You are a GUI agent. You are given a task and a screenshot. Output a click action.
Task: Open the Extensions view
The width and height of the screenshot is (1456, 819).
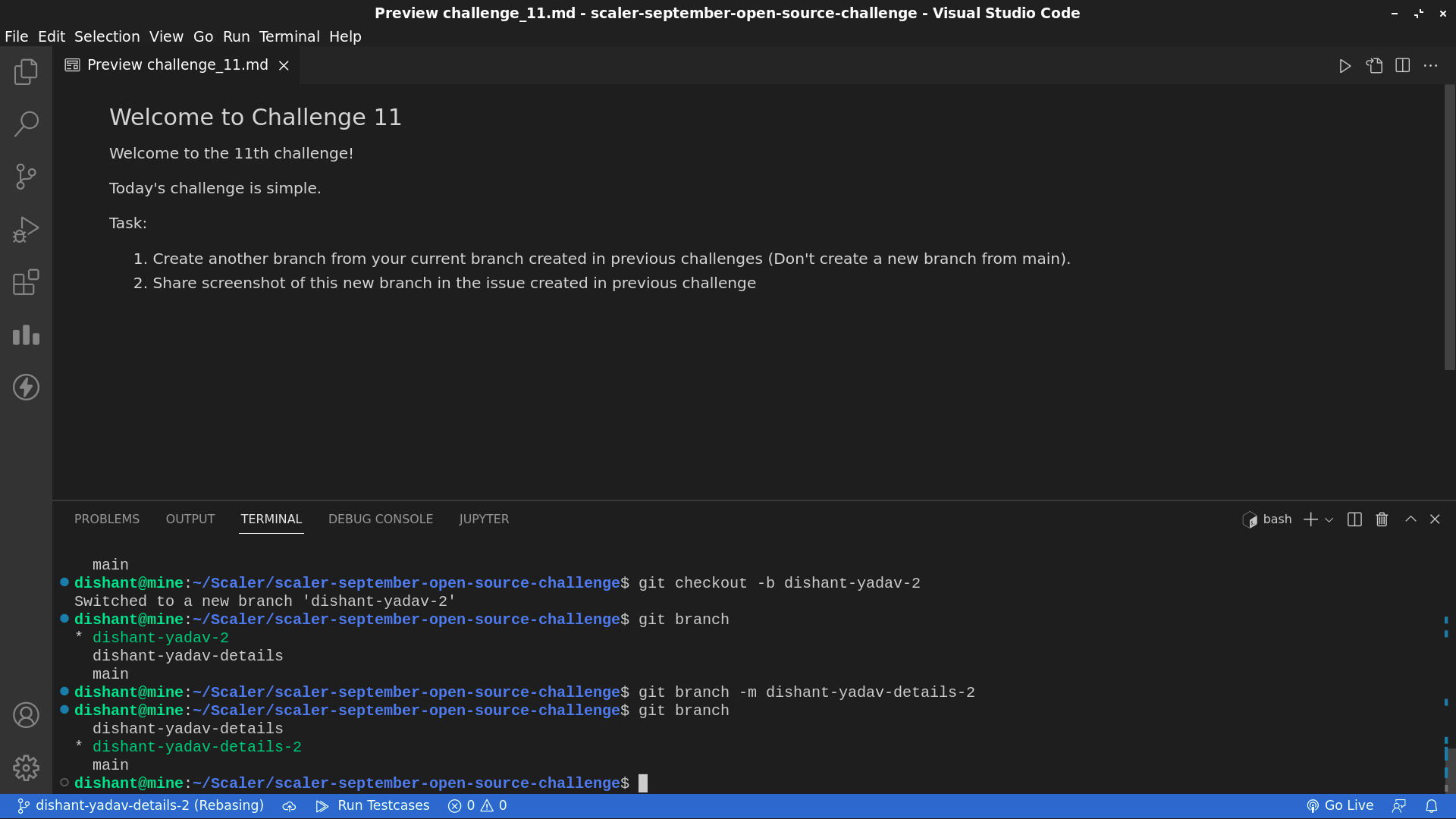(x=26, y=282)
